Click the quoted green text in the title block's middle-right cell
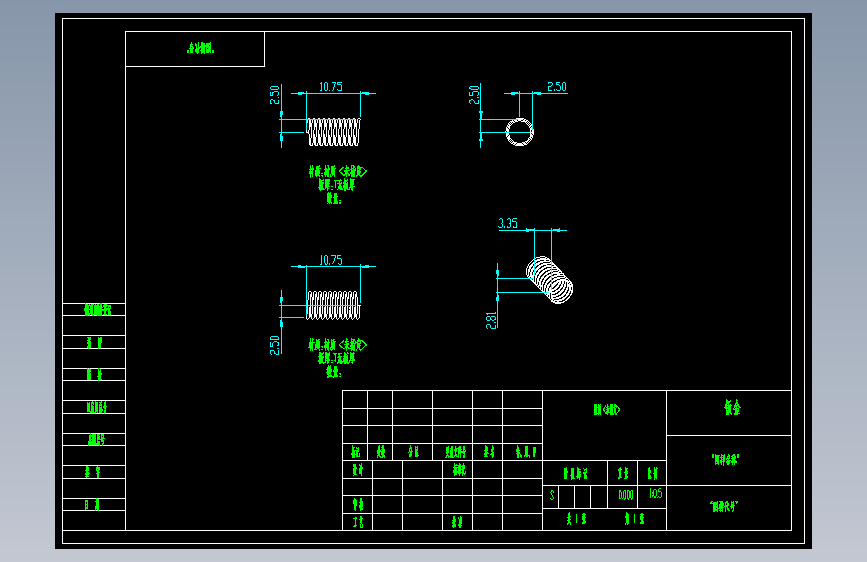Viewport: 867px width, 562px height. coord(725,459)
